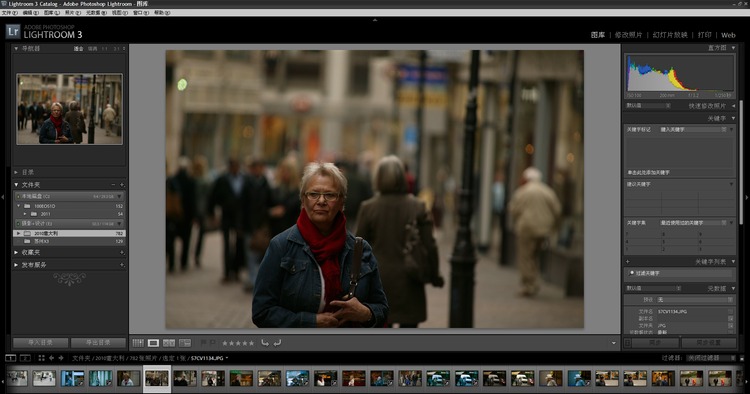Image resolution: width=750 pixels, height=394 pixels.
Task: Click the navigator preview thumbnail
Action: (x=69, y=109)
